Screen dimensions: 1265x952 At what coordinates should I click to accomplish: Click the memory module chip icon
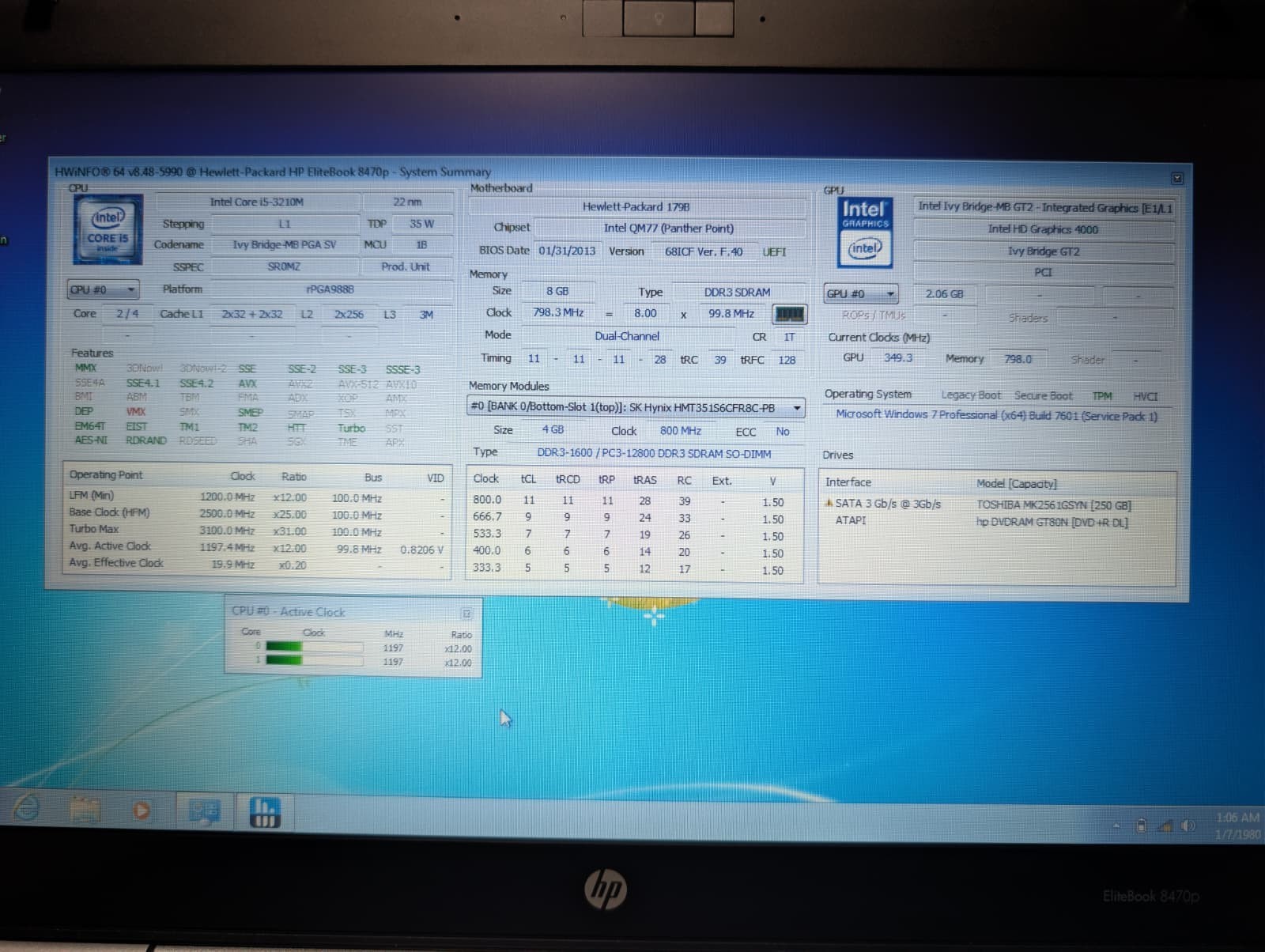tap(789, 315)
